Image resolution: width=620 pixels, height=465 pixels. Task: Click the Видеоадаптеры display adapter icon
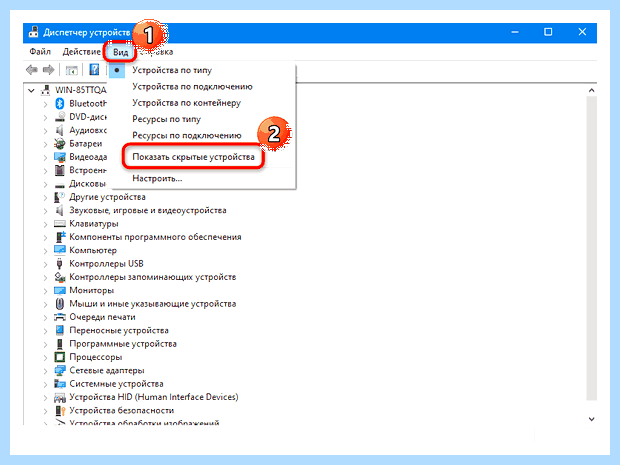coord(60,157)
